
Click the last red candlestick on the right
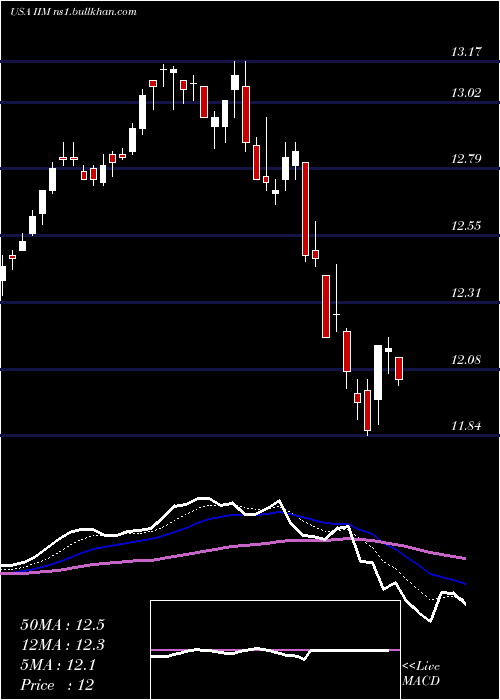(399, 369)
